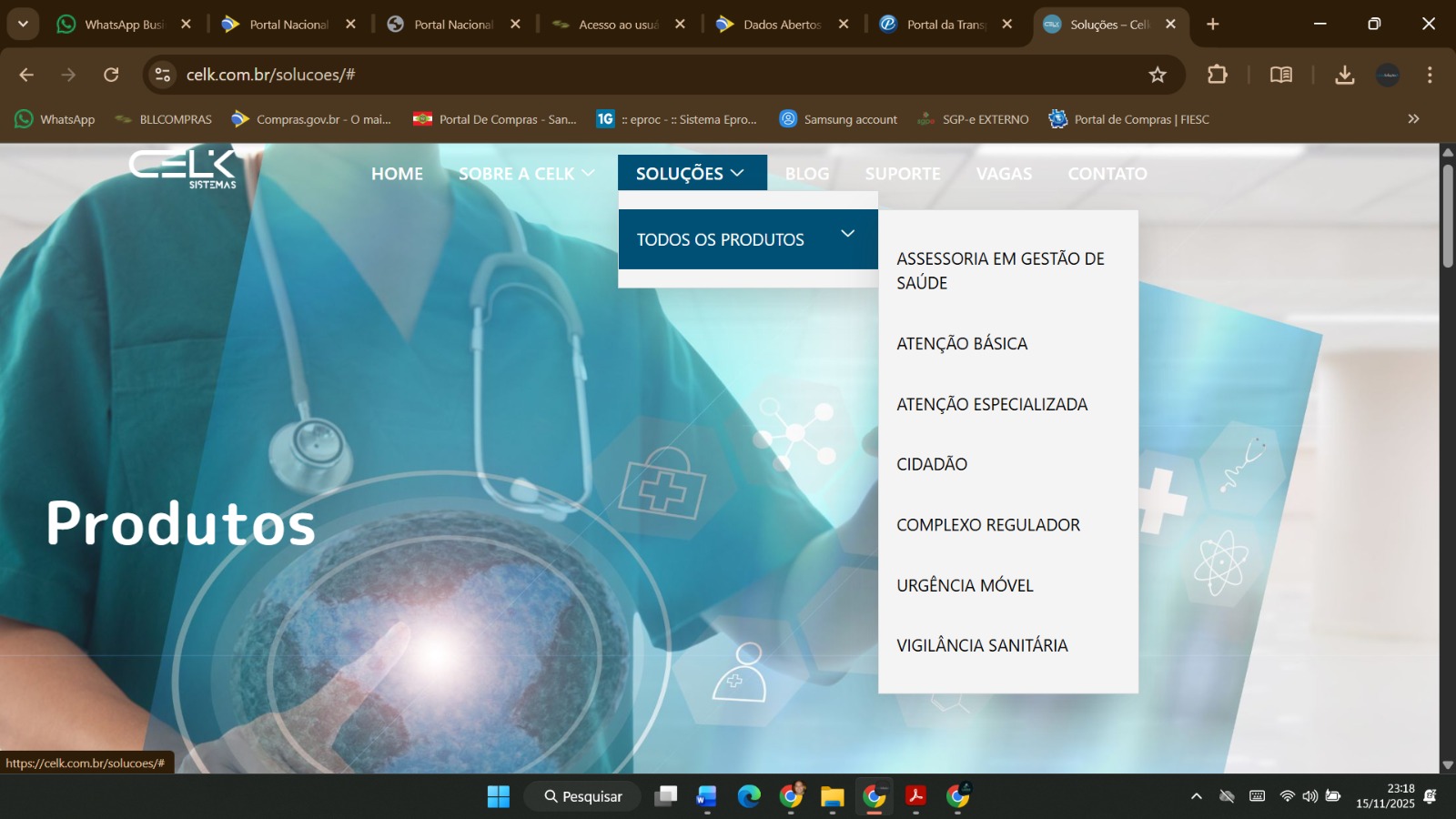Click the page vertical scrollbar thumb
Screen dimensions: 1456x819
coord(1447,216)
